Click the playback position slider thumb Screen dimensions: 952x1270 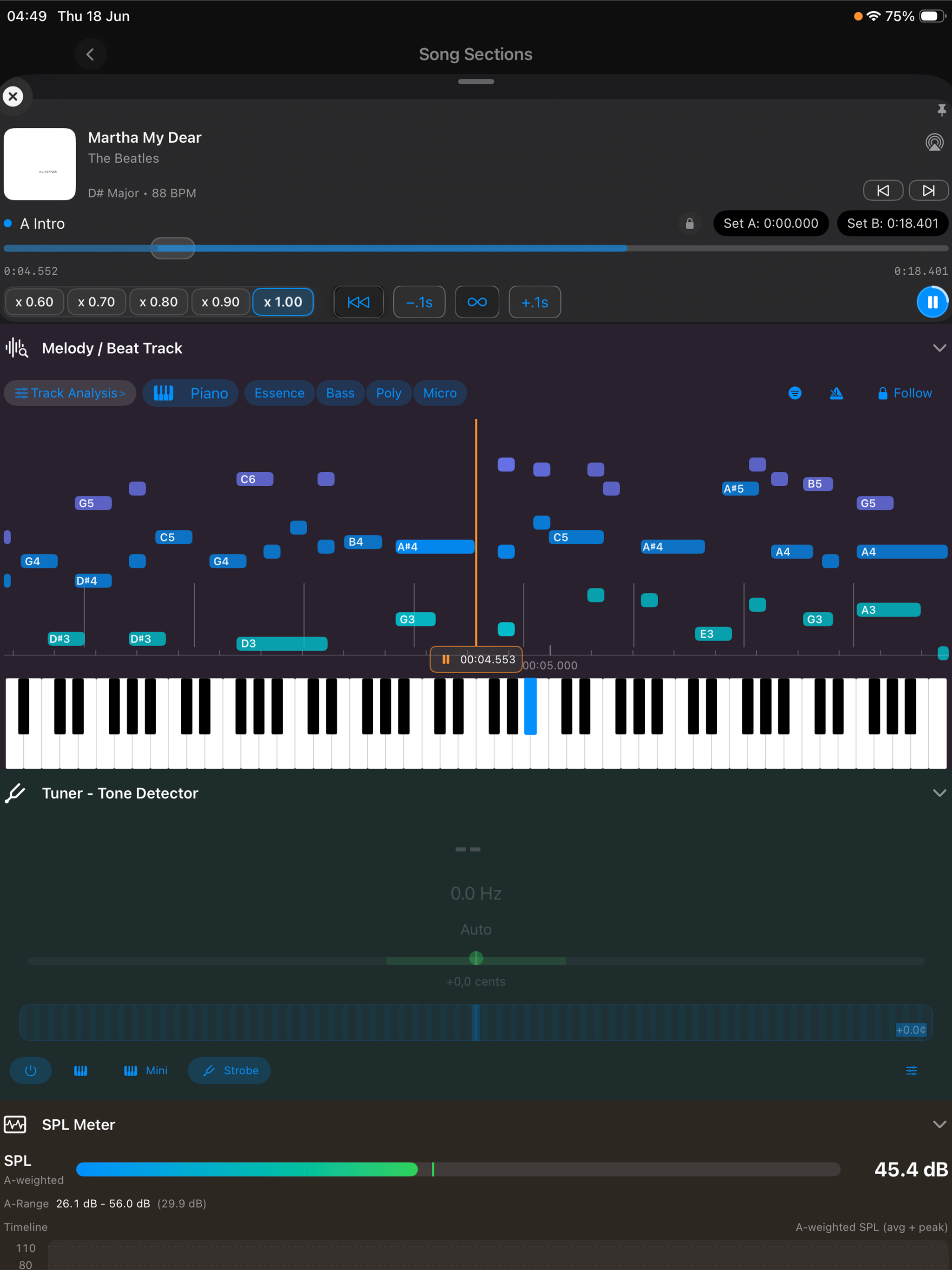tap(173, 249)
